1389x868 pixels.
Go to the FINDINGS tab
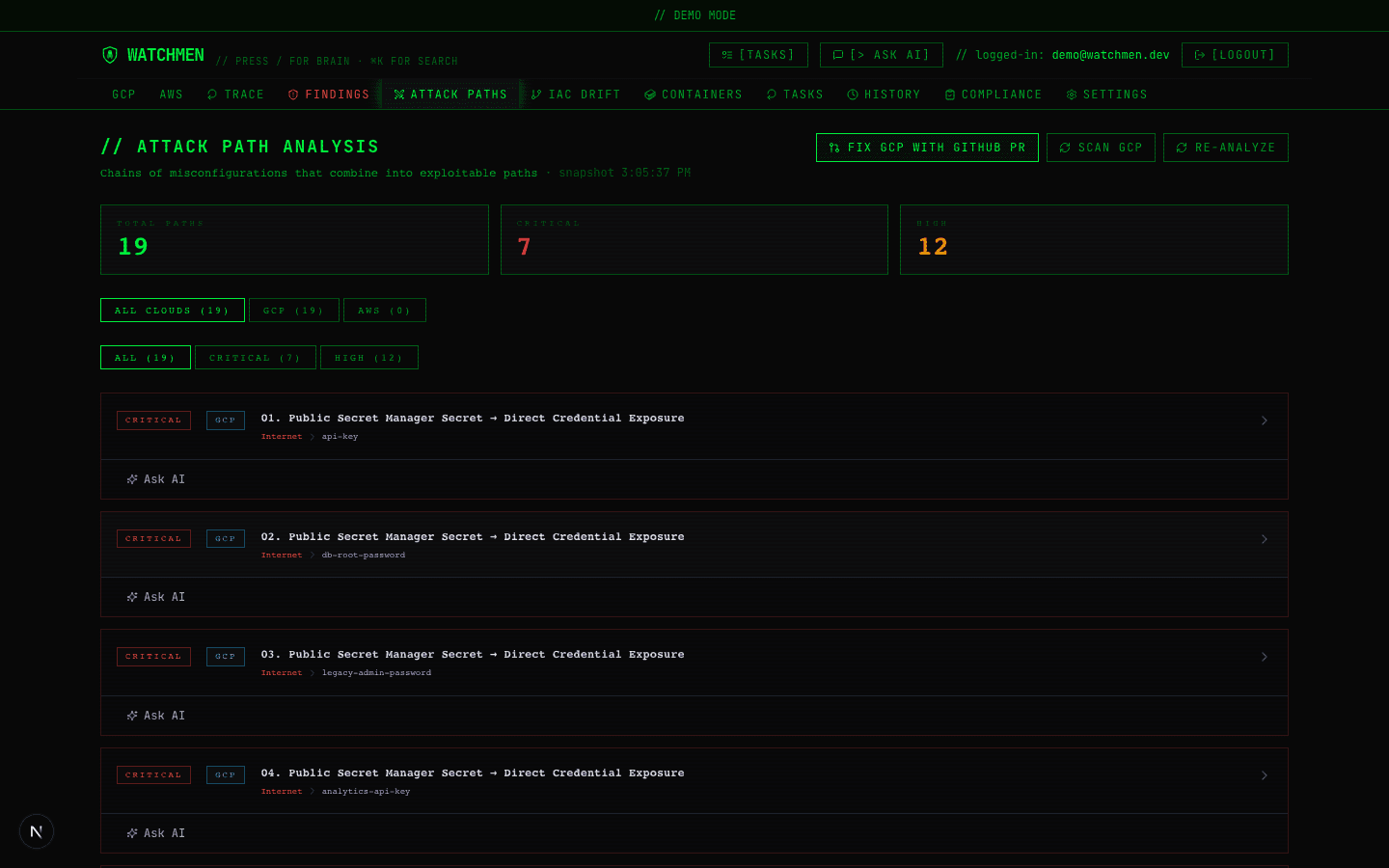(329, 95)
